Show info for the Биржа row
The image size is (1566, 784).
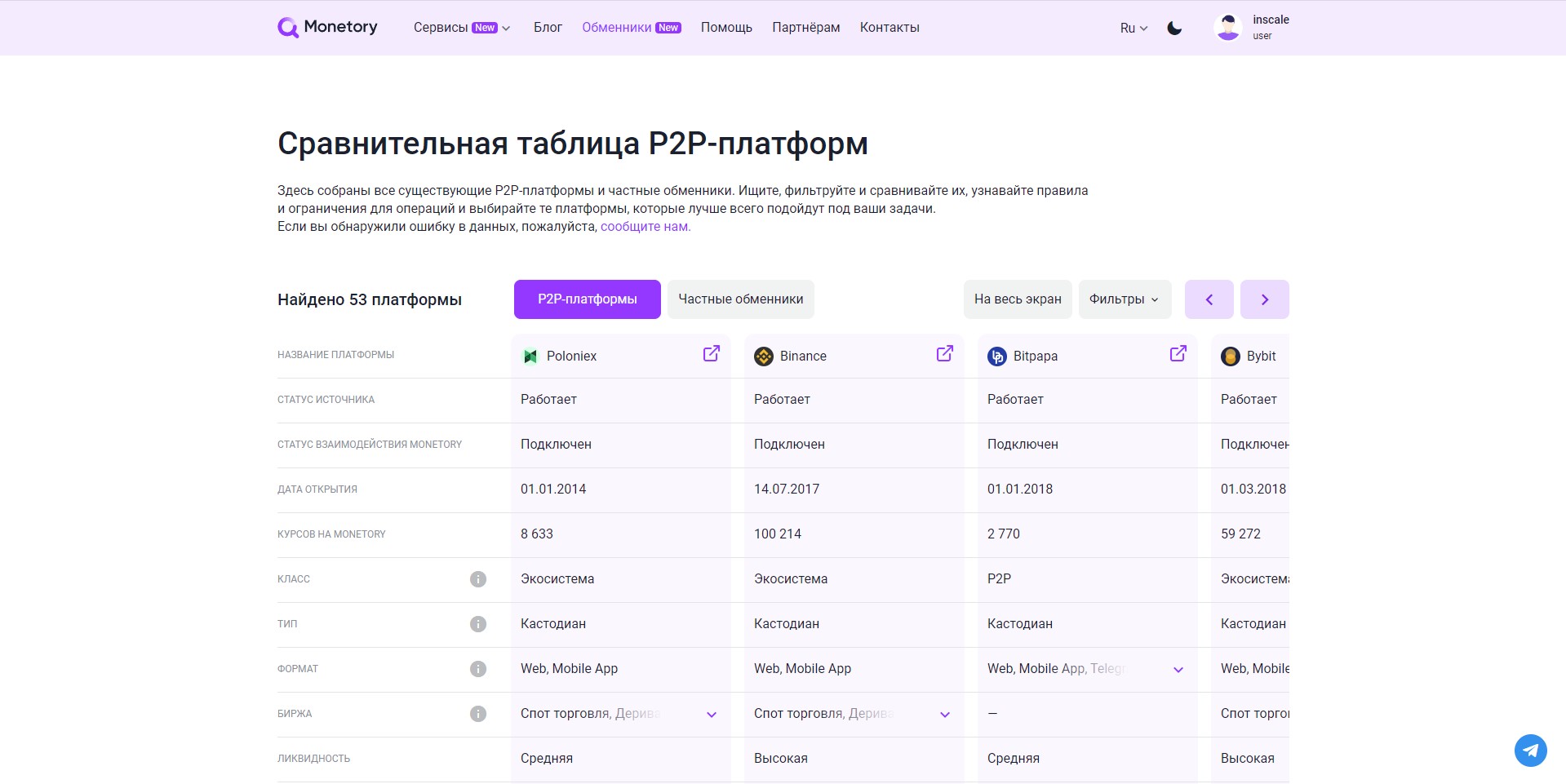click(x=478, y=714)
